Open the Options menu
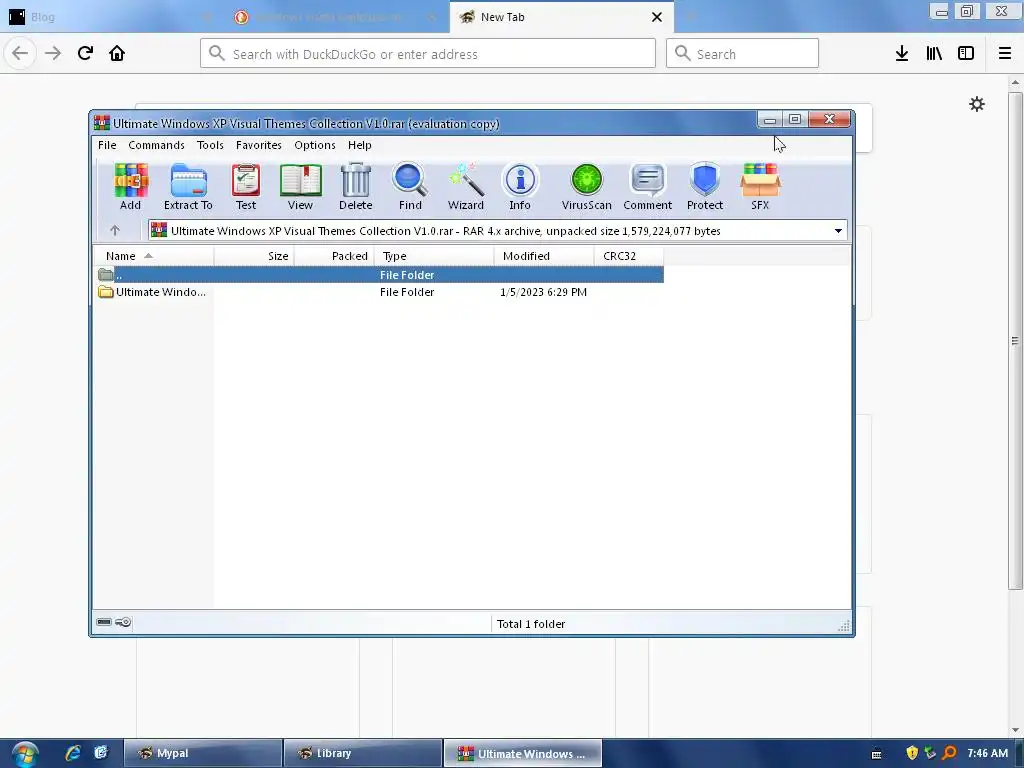 pyautogui.click(x=315, y=145)
